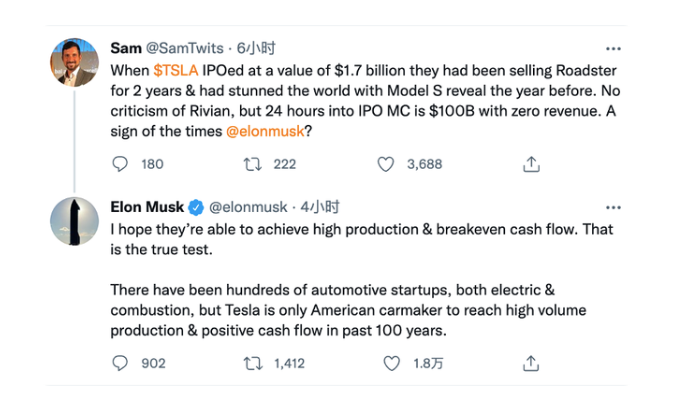
Task: Like Sam's tweet with heart icon
Action: 386,164
